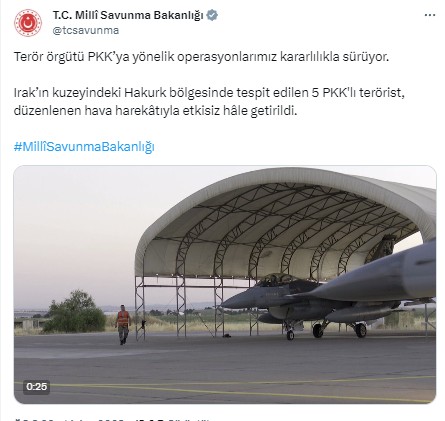The width and height of the screenshot is (445, 421).
Task: Open the T.C. Millî Savunma Bakanlığı display name
Action: coord(128,15)
